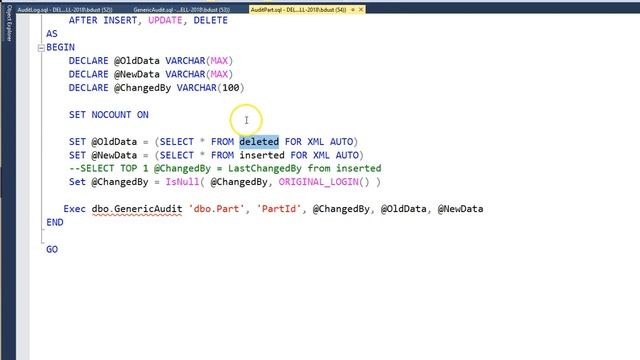Pin the AuditPart.sql tab
Image resolution: width=640 pixels, height=360 pixels.
tap(353, 9)
